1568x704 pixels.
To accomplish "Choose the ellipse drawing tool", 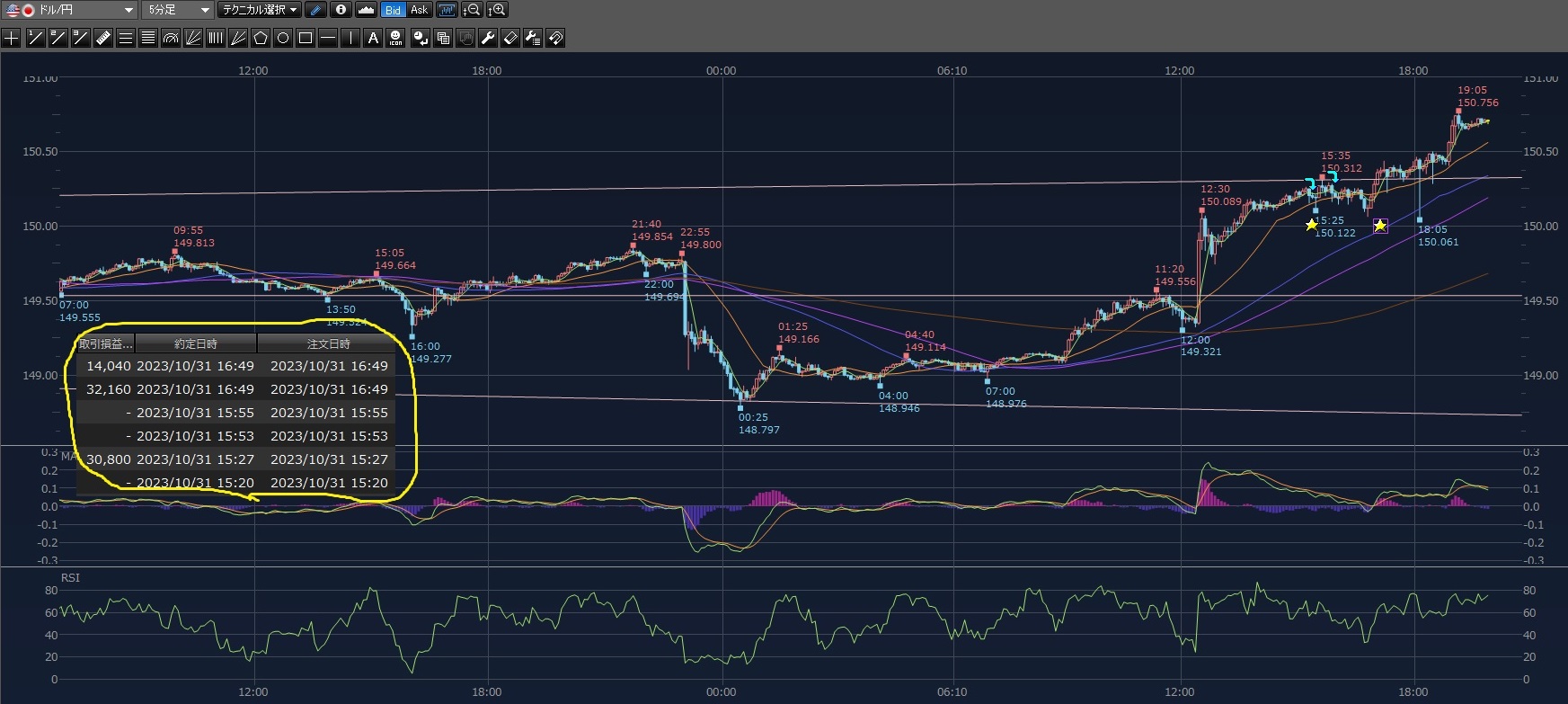I will click(283, 38).
